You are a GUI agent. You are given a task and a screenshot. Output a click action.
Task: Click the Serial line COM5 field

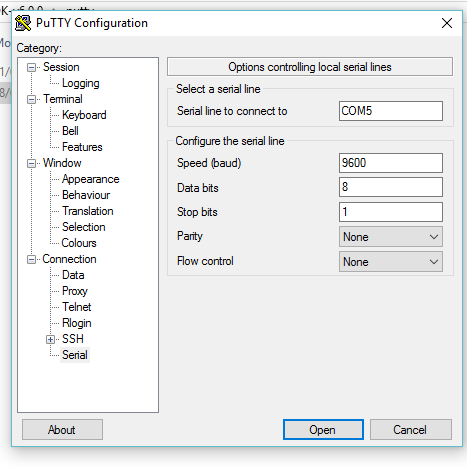[x=391, y=111]
